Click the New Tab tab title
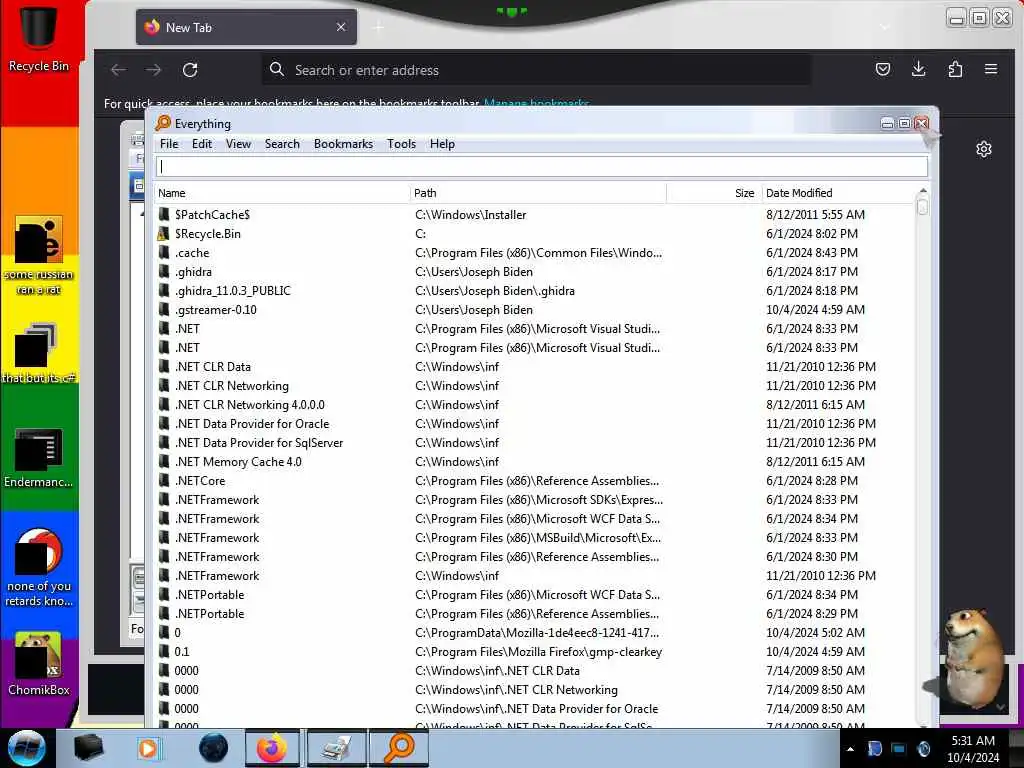Image resolution: width=1024 pixels, height=768 pixels. click(189, 27)
